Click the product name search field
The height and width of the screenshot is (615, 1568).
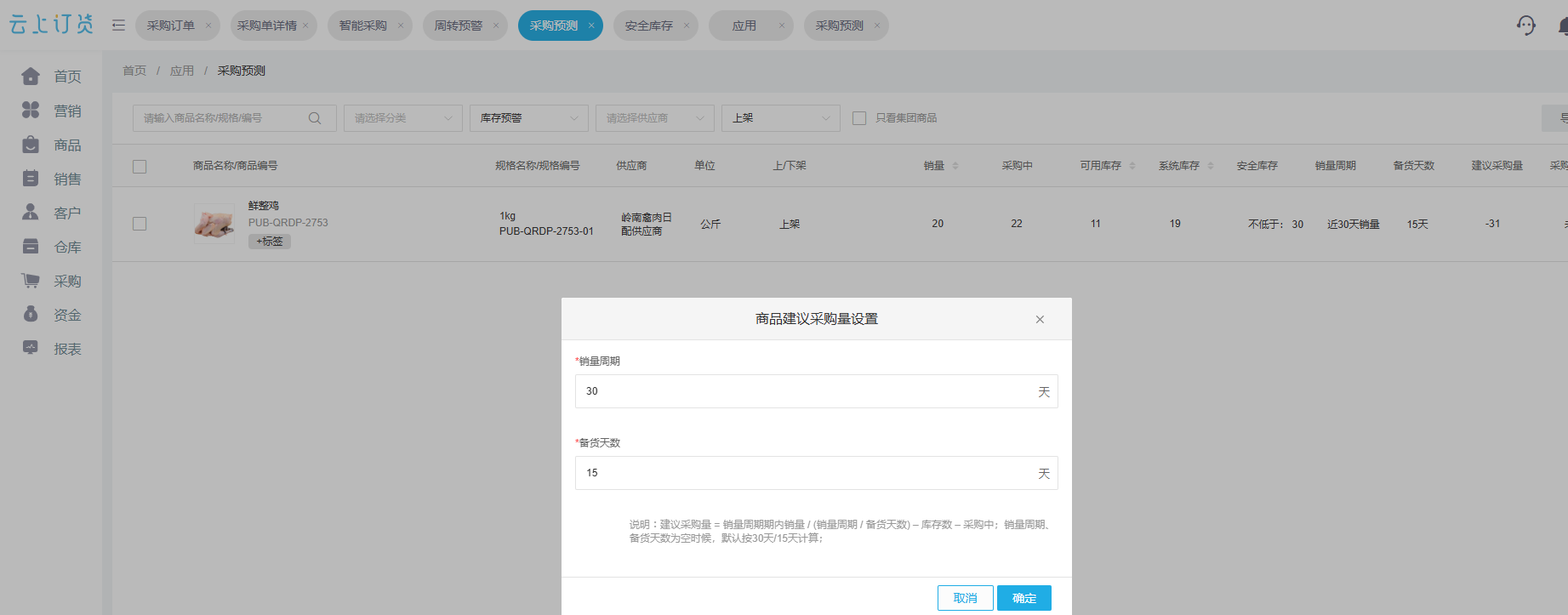click(x=235, y=118)
